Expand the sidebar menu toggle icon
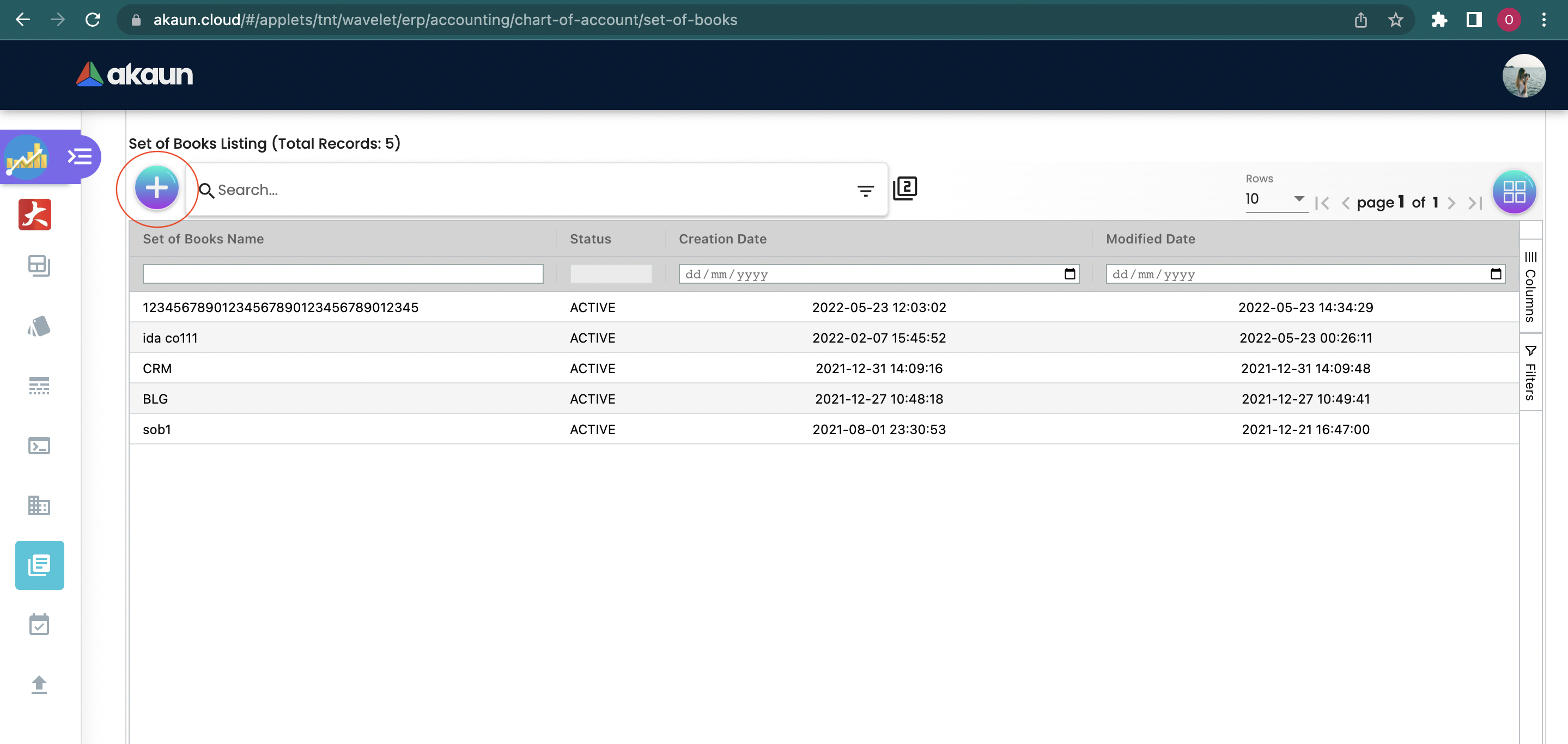The width and height of the screenshot is (1568, 744). 80,157
